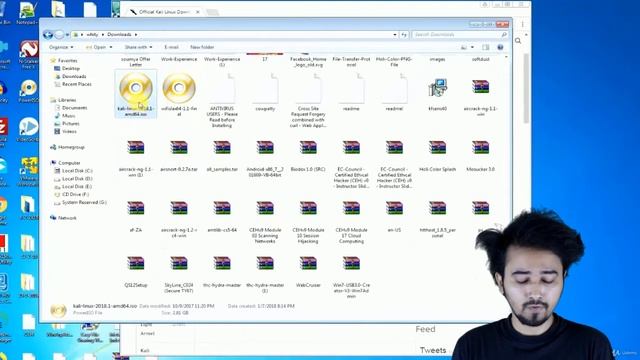Select the af-ZA archive
Image resolution: width=640 pixels, height=360 pixels.
click(136, 216)
